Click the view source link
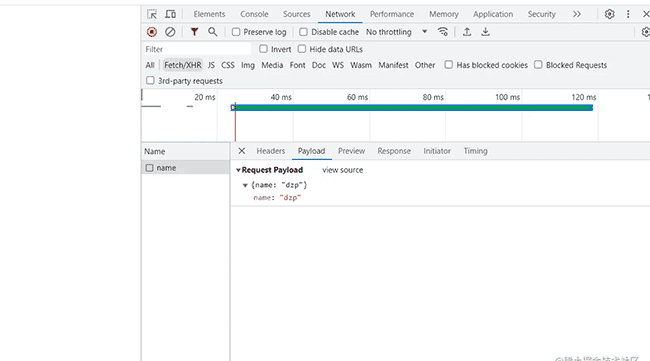Viewport: 650px width, 361px height. click(342, 170)
